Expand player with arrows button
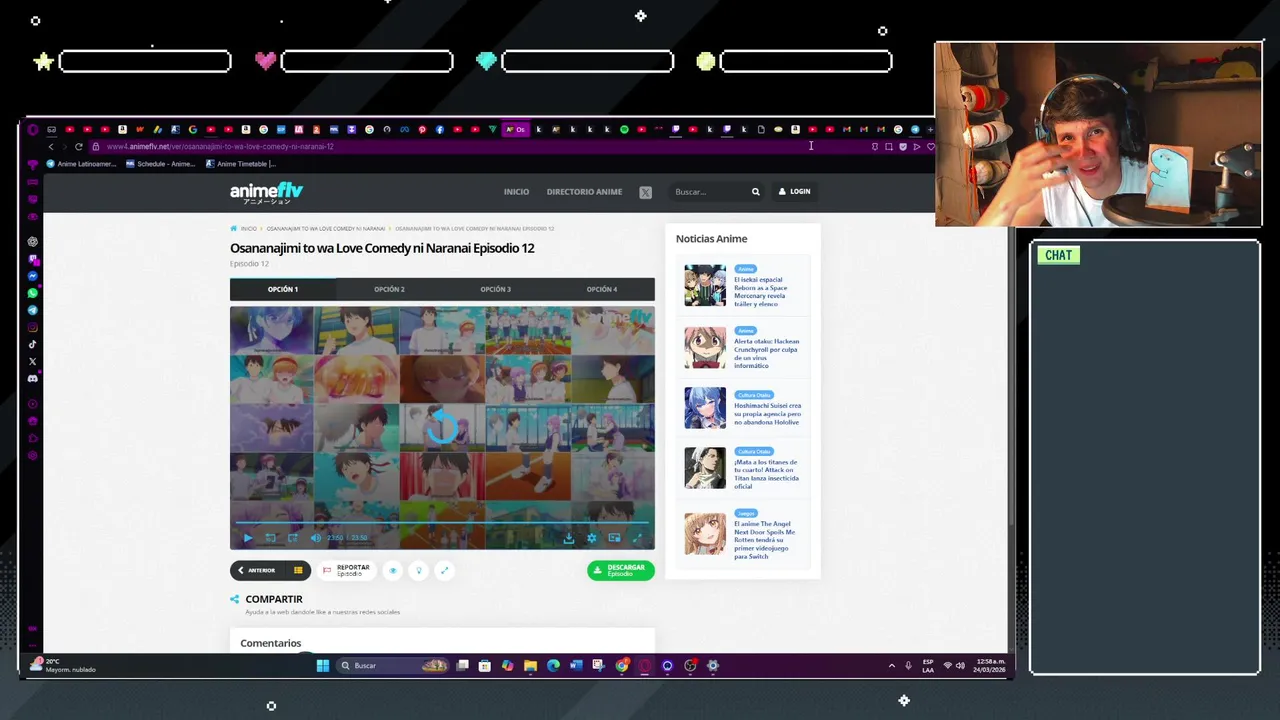Viewport: 1280px width, 720px height. (x=444, y=570)
